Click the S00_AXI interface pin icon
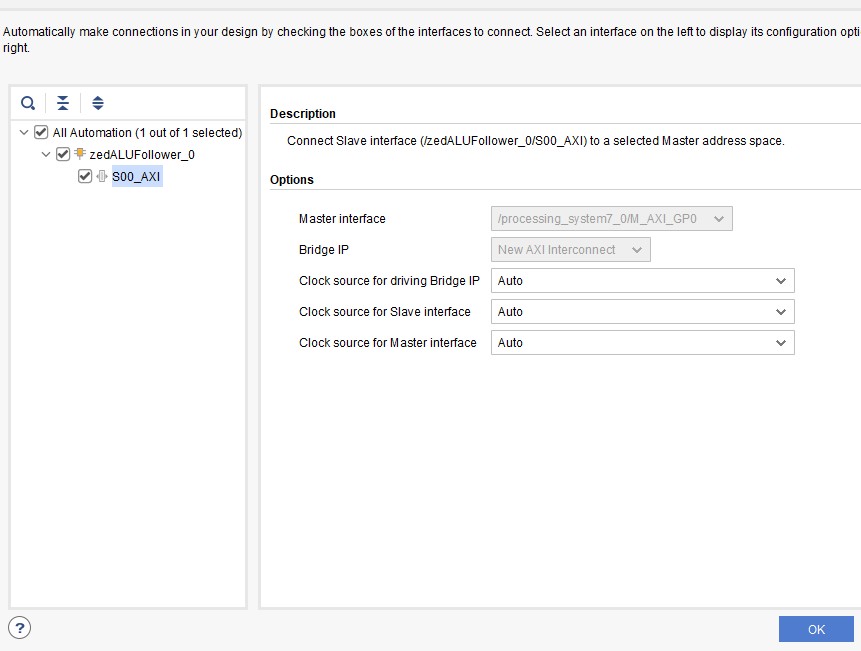This screenshot has height=651, width=861. (x=101, y=177)
